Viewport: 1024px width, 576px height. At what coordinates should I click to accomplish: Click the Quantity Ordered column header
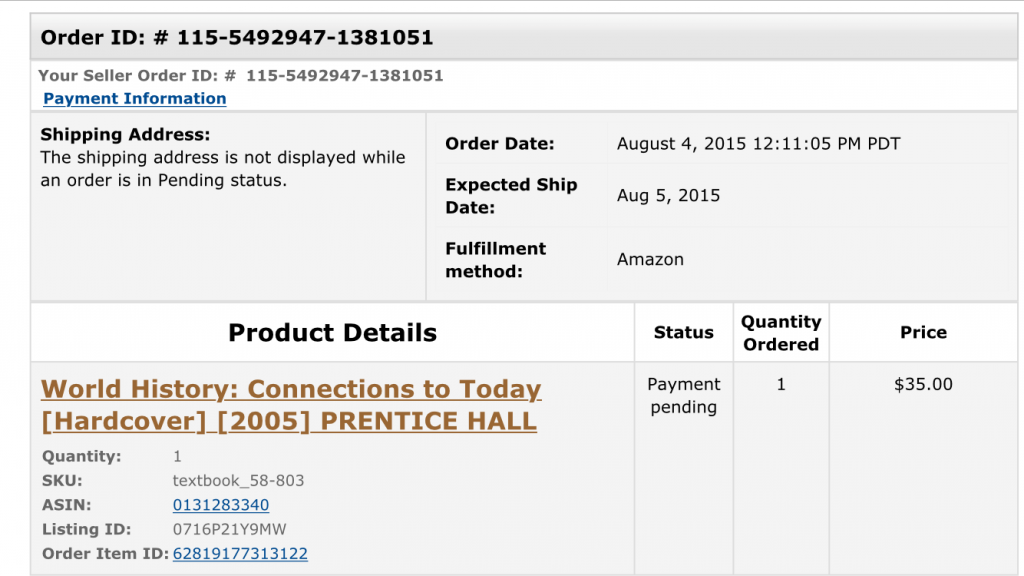tap(781, 333)
